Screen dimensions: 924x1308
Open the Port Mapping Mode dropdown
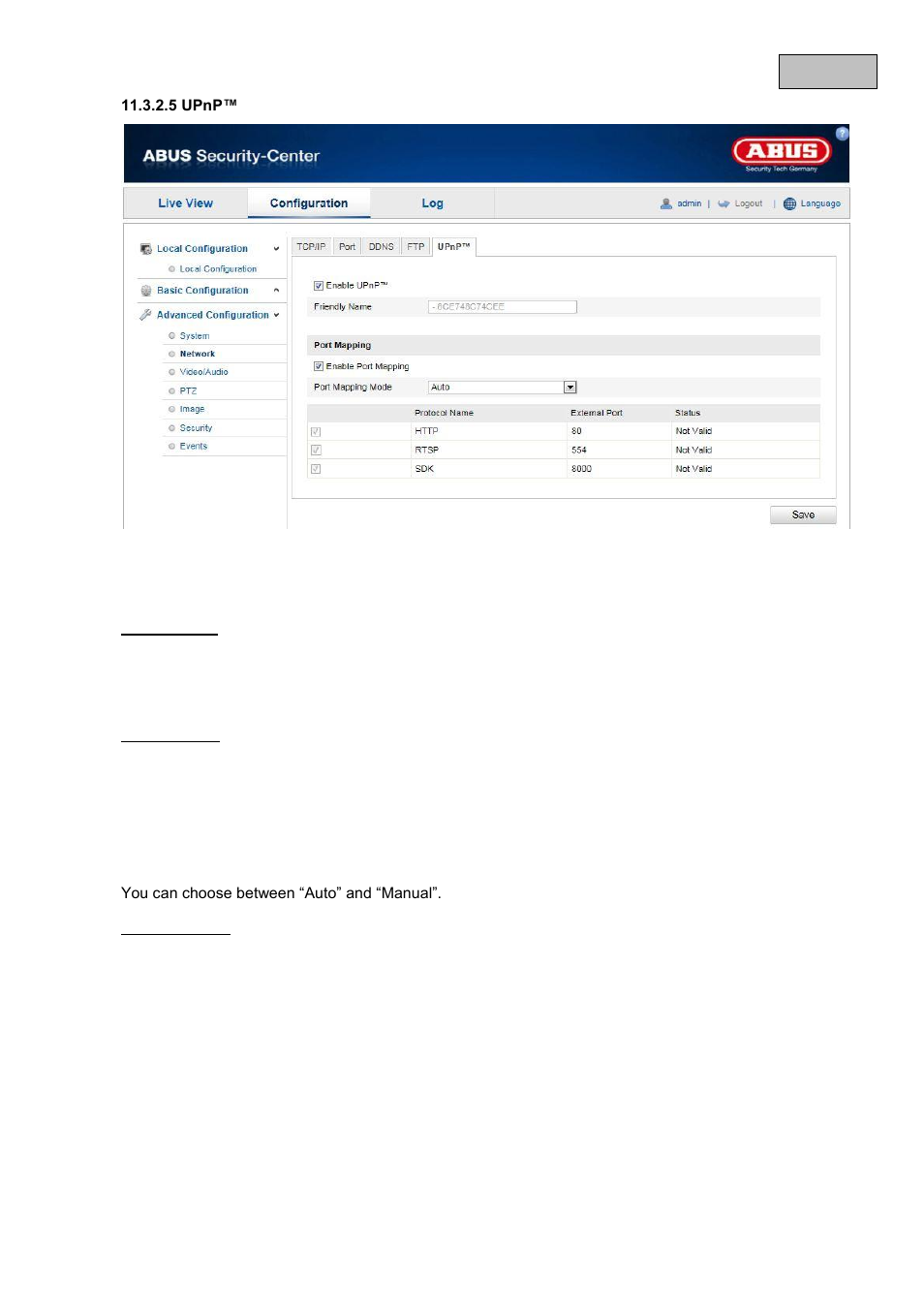click(503, 388)
